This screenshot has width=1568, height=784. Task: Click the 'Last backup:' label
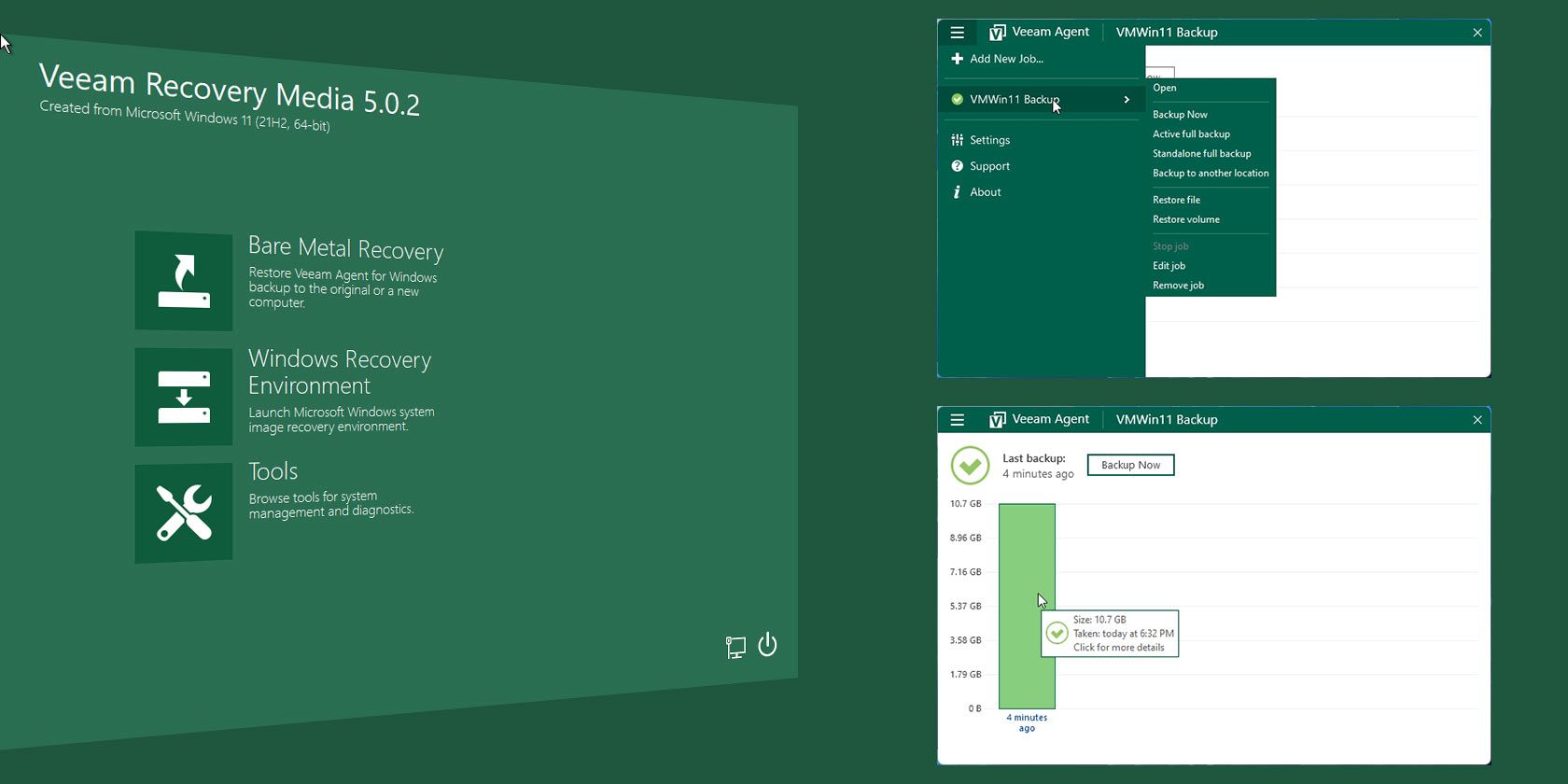pos(1034,458)
